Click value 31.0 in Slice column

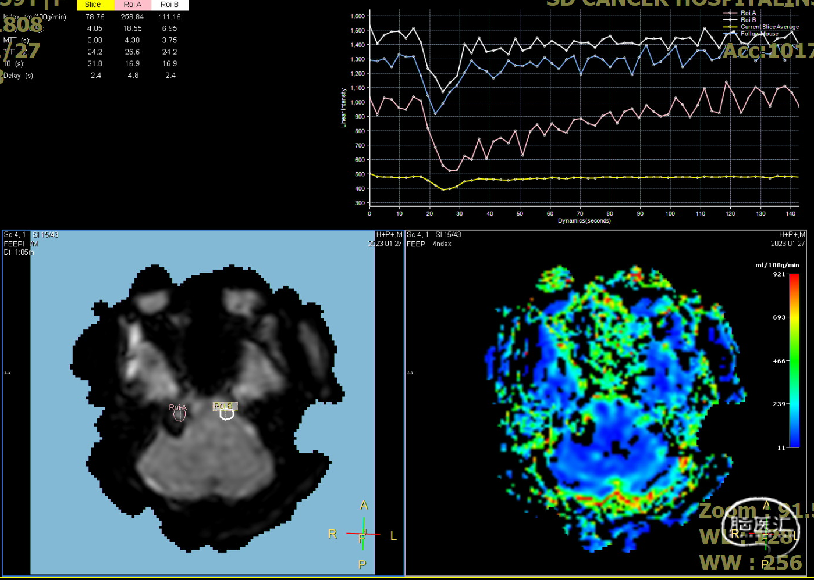tap(95, 64)
